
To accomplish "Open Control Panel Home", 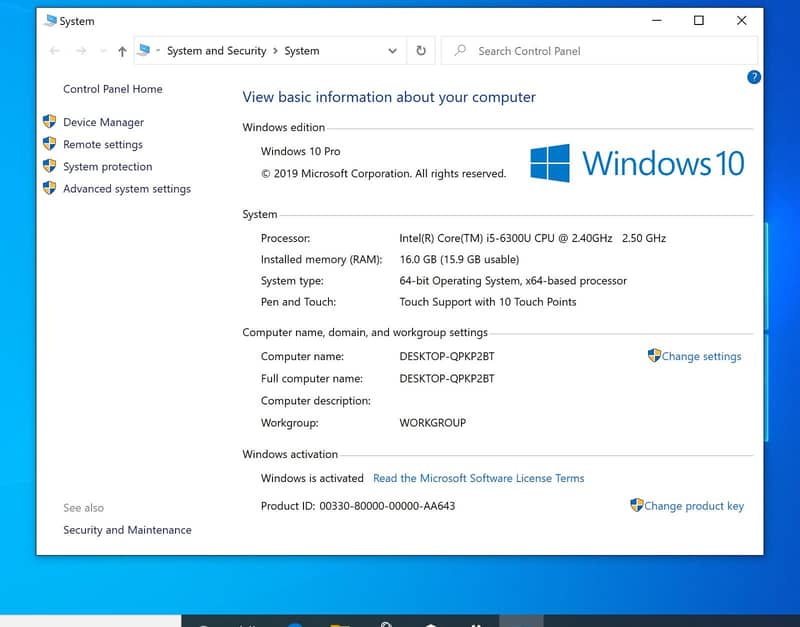I will coord(113,89).
